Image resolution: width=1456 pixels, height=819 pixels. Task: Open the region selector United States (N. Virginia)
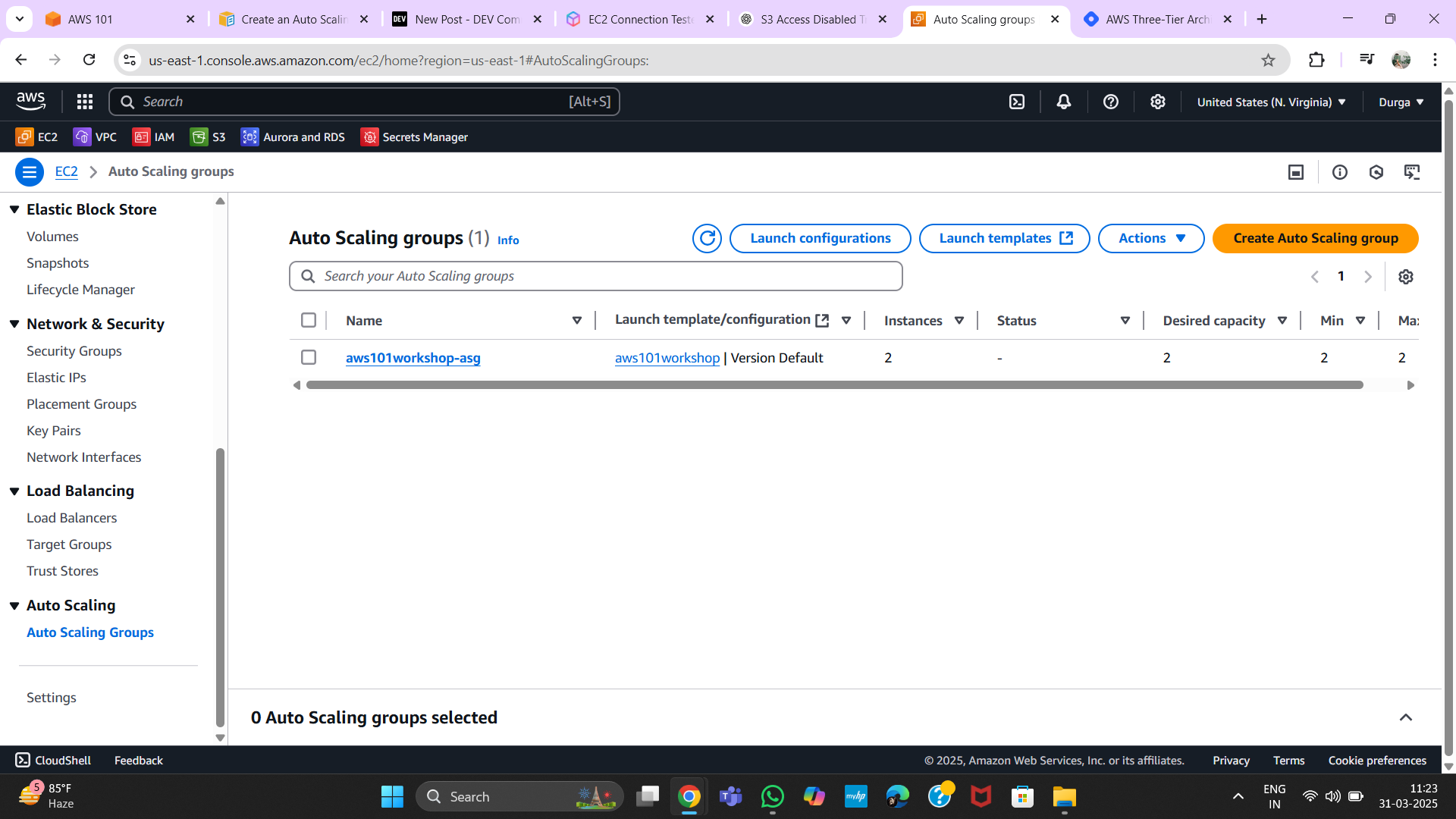tap(1272, 102)
